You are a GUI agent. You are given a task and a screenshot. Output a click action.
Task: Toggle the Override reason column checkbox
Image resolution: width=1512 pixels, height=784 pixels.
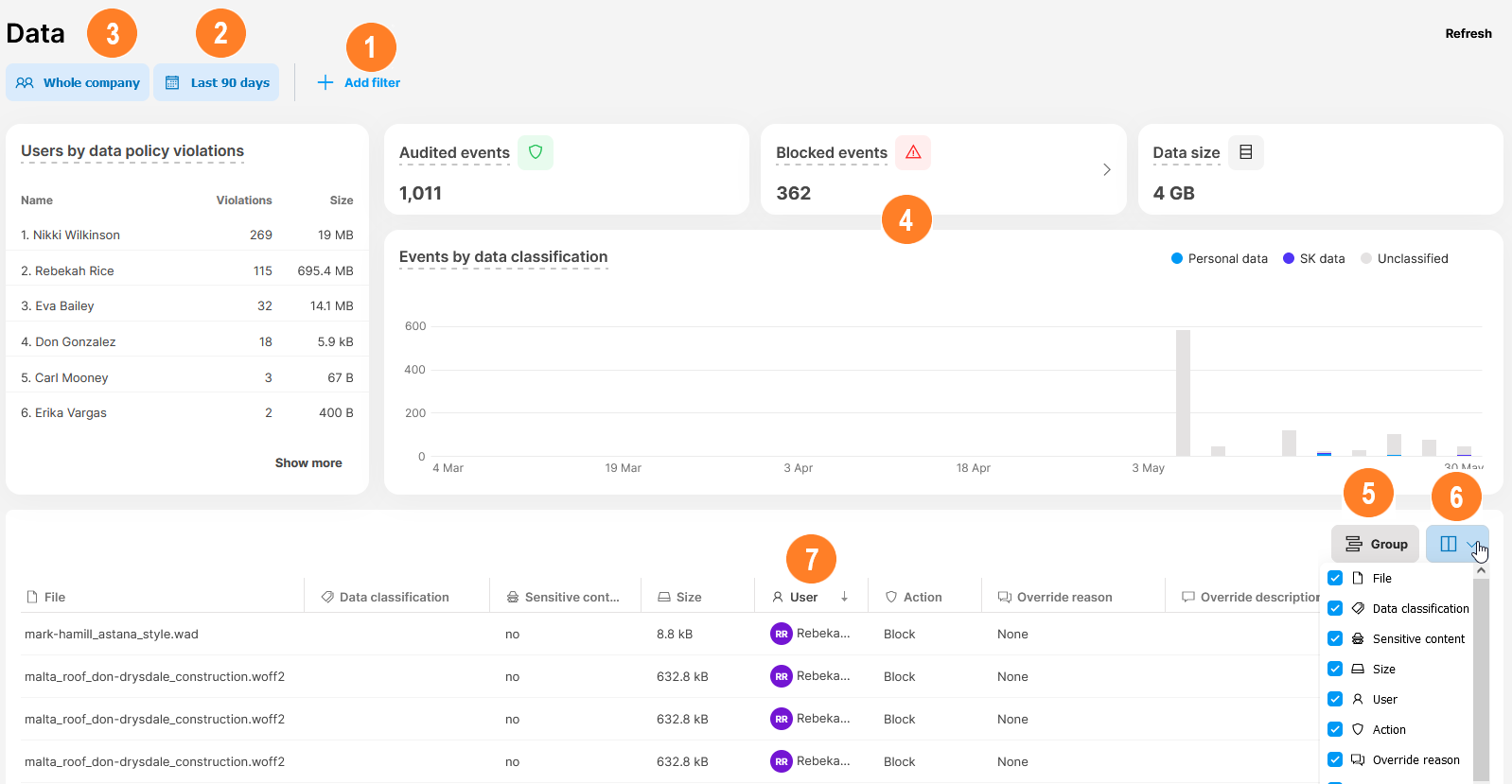[1335, 759]
